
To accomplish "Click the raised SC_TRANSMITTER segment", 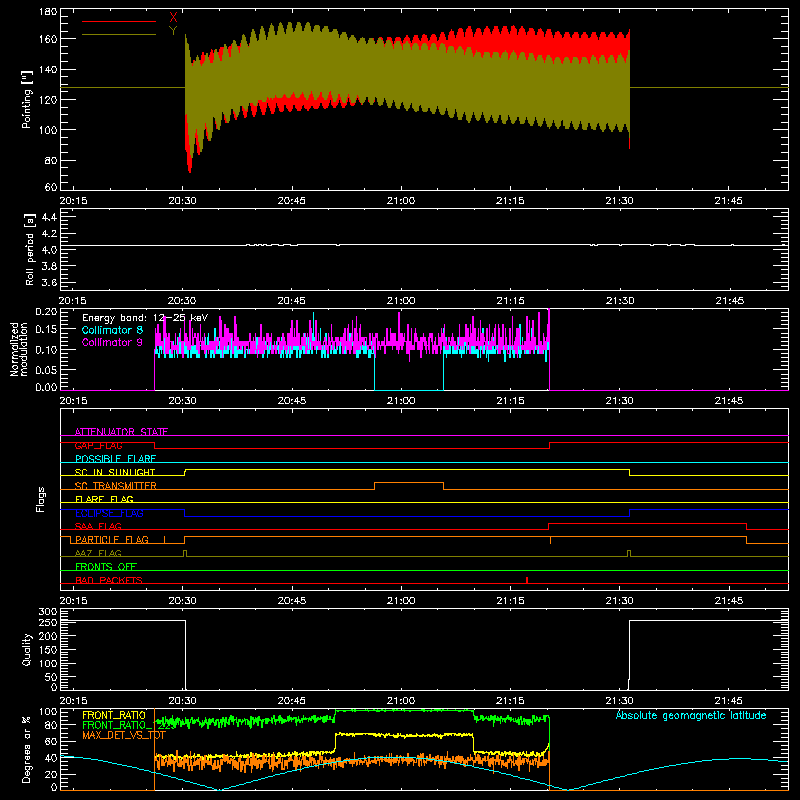I will click(x=409, y=483).
